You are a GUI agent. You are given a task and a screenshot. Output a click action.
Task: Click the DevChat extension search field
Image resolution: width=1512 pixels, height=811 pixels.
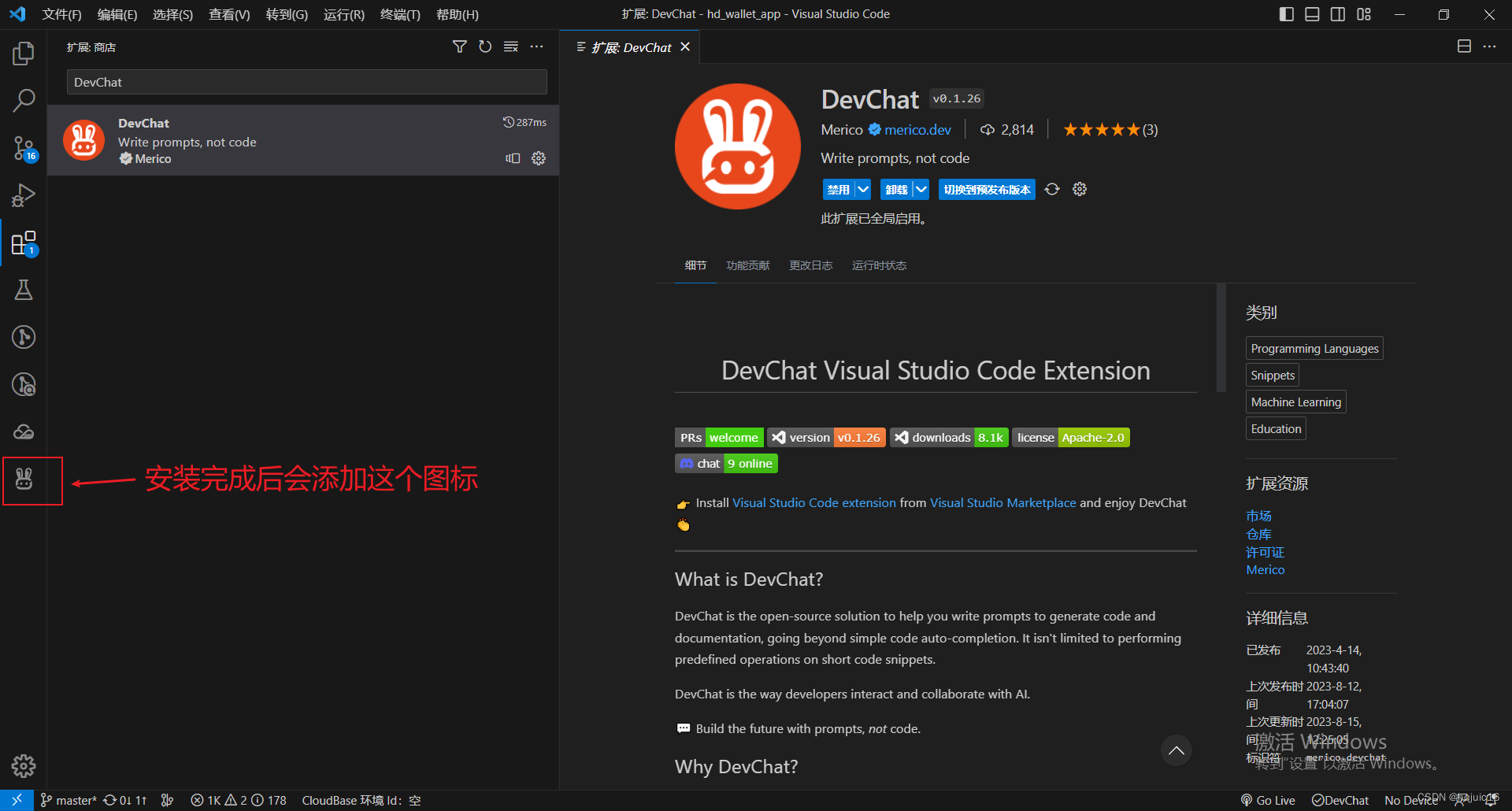point(306,82)
